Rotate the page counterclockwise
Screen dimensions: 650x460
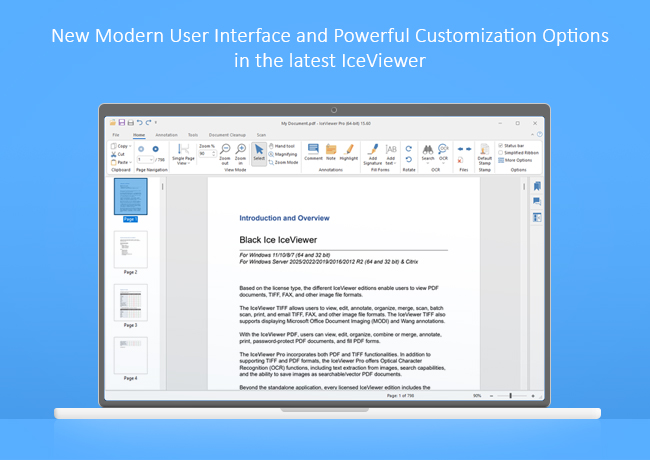coord(409,160)
